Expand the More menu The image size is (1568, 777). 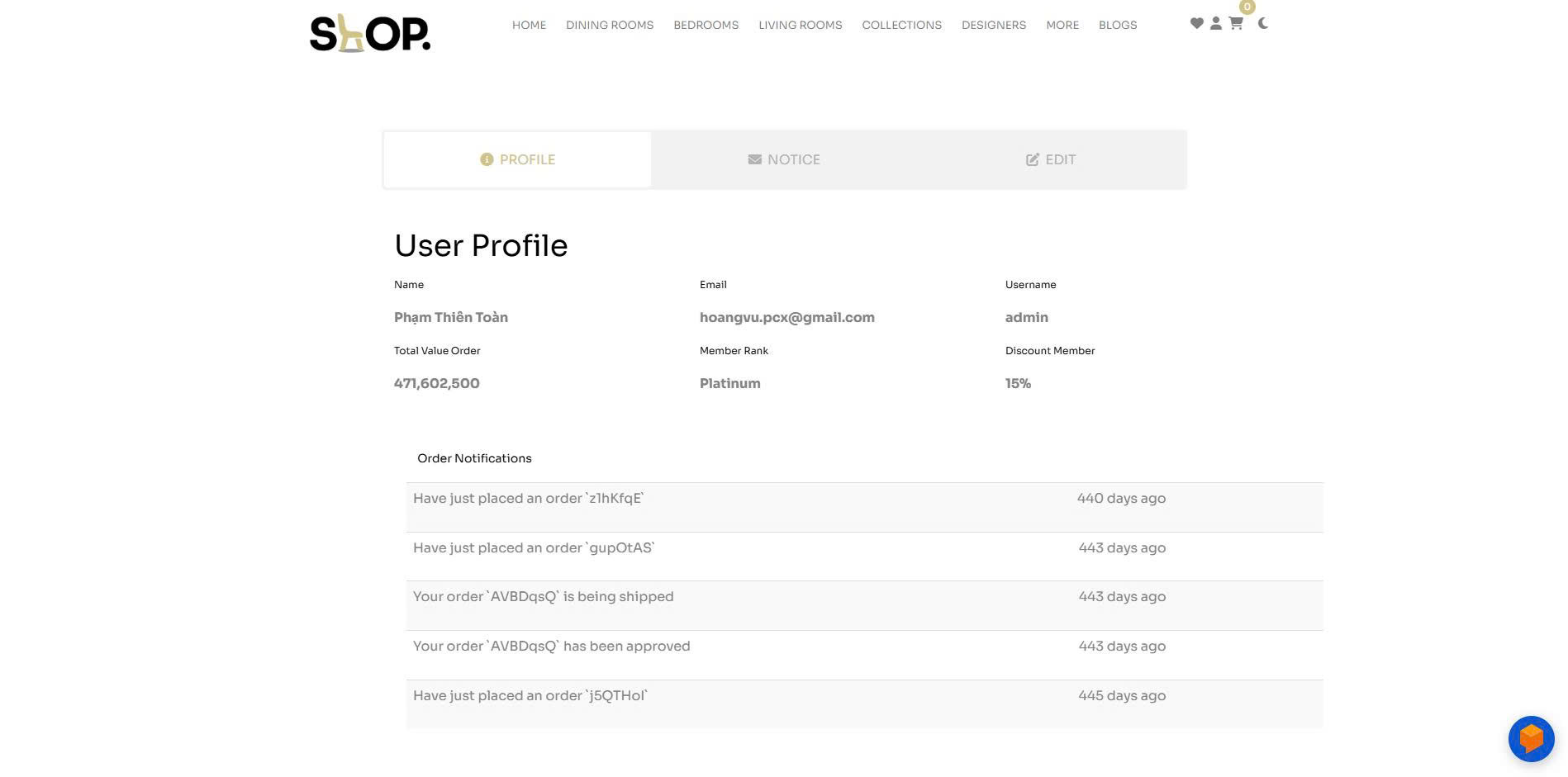click(1062, 25)
